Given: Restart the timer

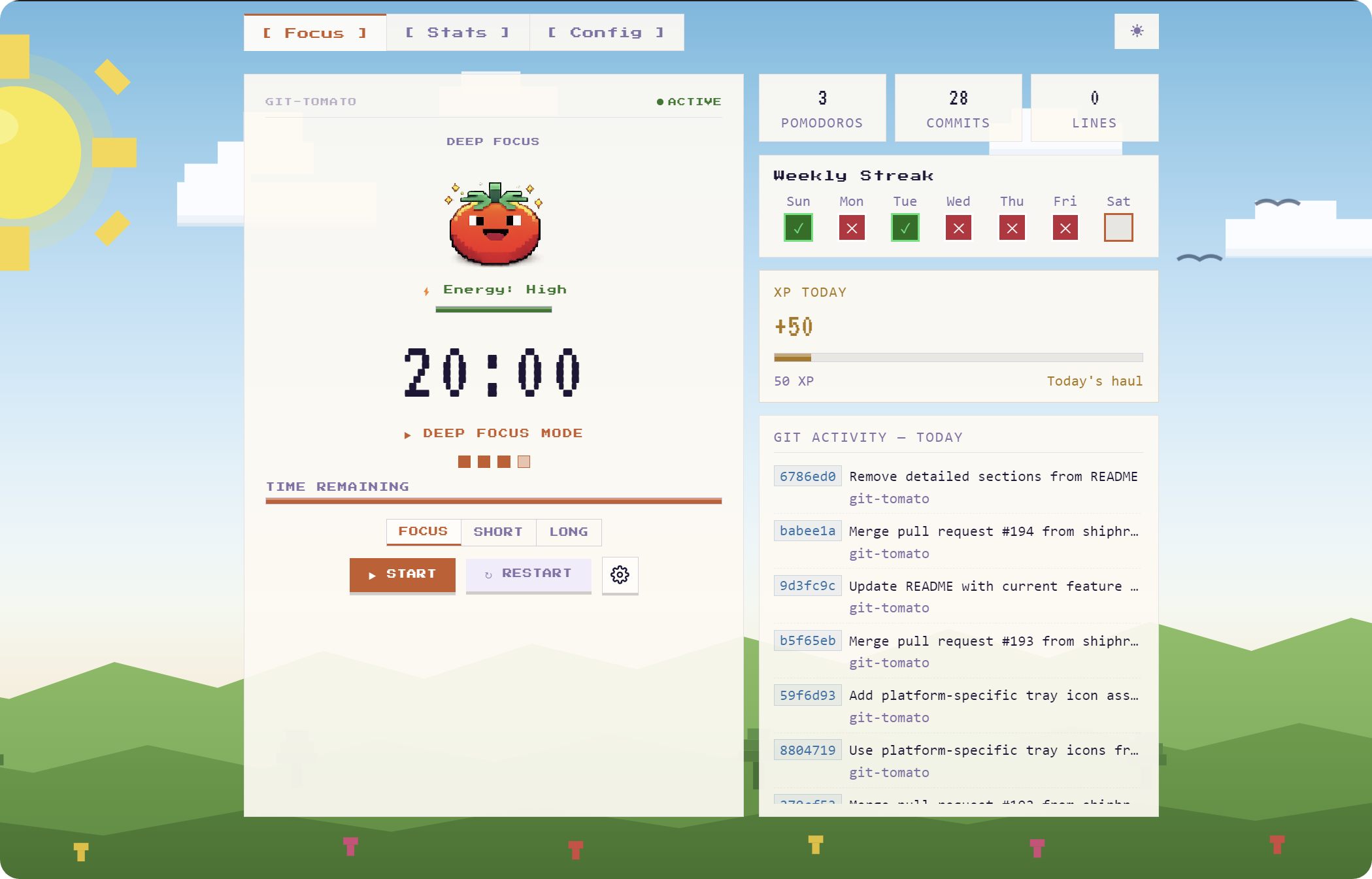Looking at the screenshot, I should click(529, 574).
